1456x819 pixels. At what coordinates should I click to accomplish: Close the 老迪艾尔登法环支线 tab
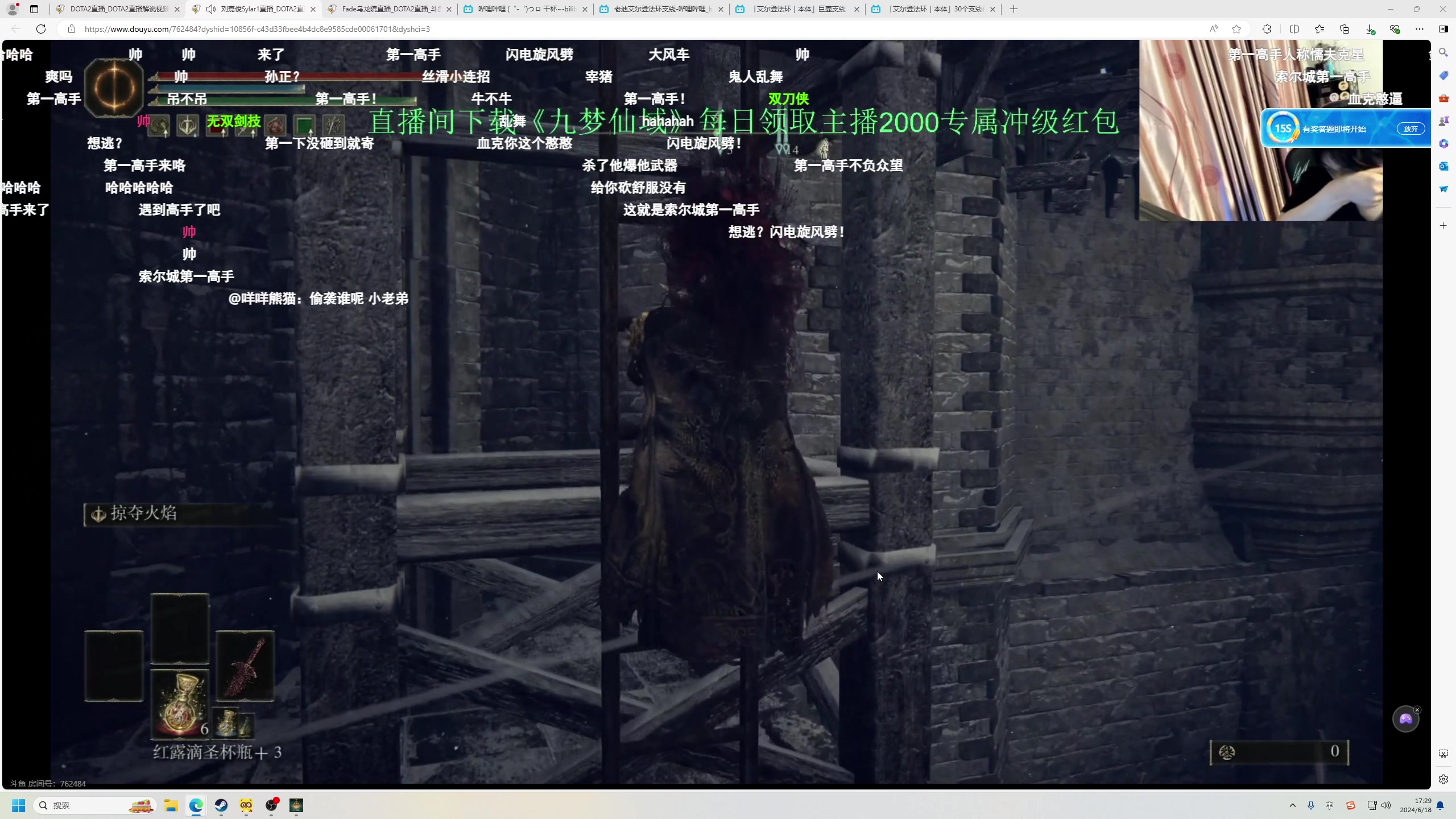click(721, 9)
